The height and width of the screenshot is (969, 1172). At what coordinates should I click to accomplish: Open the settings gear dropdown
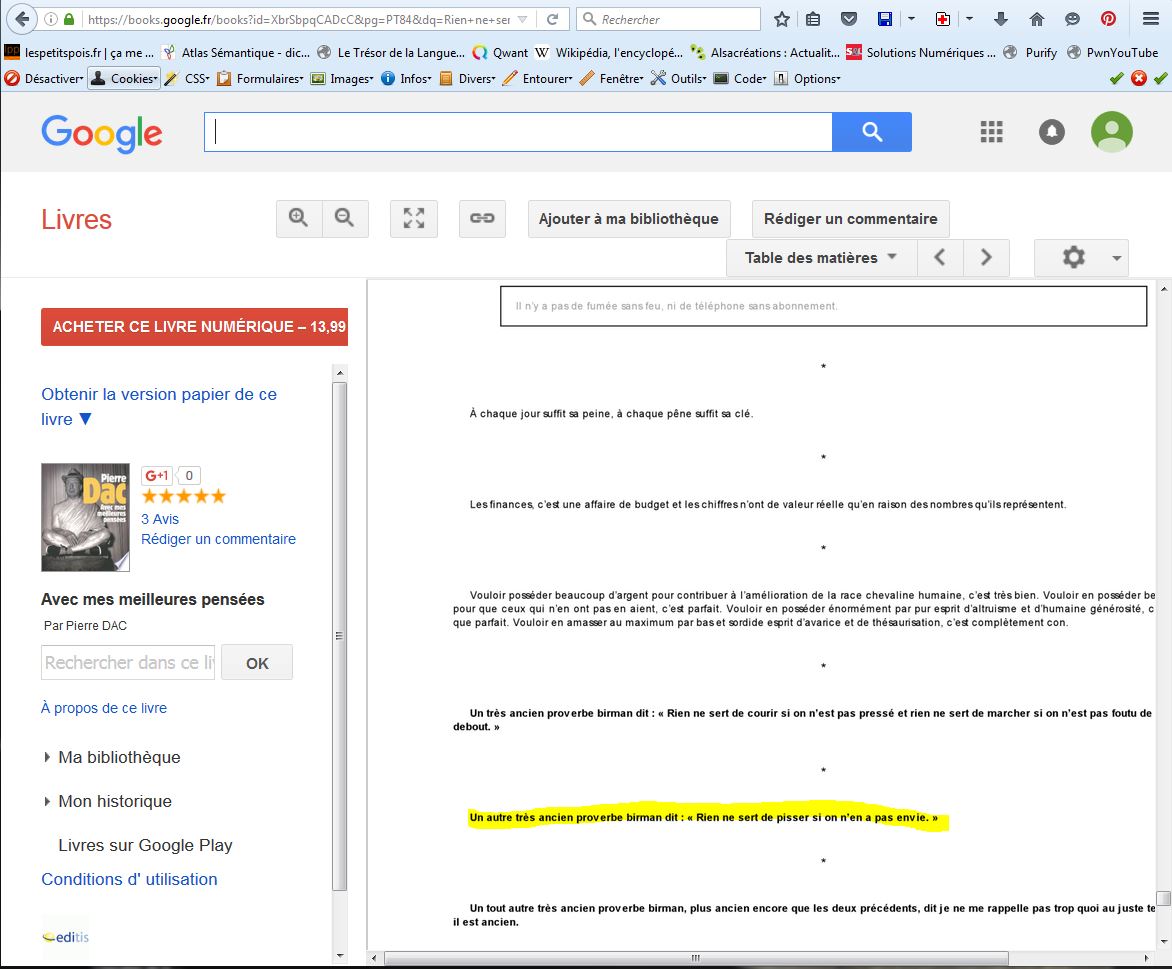(1081, 258)
